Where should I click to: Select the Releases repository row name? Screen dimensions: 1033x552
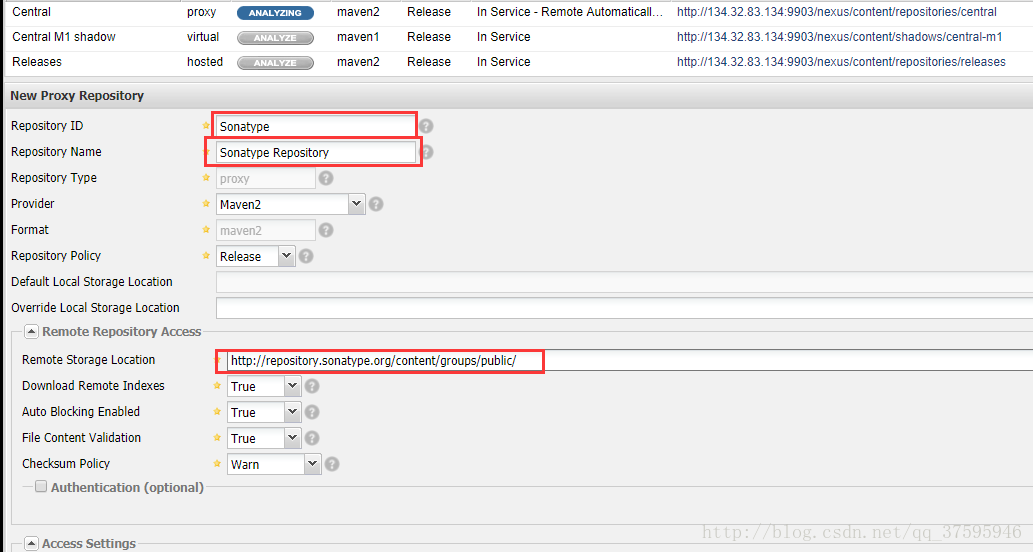click(37, 62)
